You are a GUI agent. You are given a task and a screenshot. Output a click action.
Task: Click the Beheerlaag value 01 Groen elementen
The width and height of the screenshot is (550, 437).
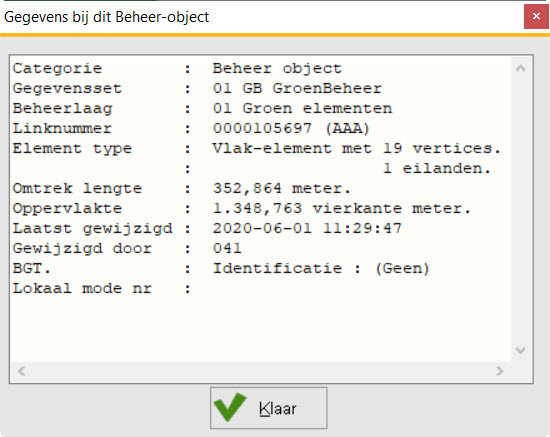302,108
